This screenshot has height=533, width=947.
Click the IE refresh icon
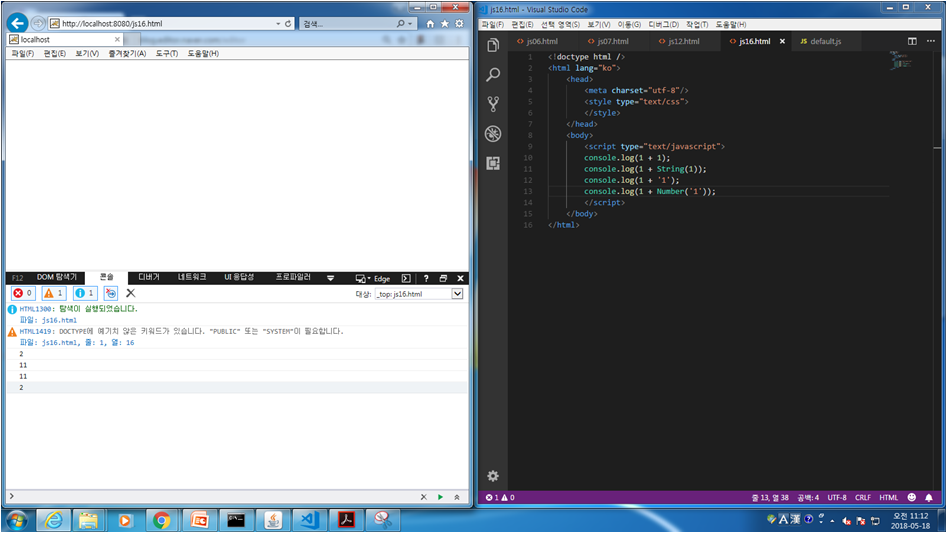click(288, 24)
